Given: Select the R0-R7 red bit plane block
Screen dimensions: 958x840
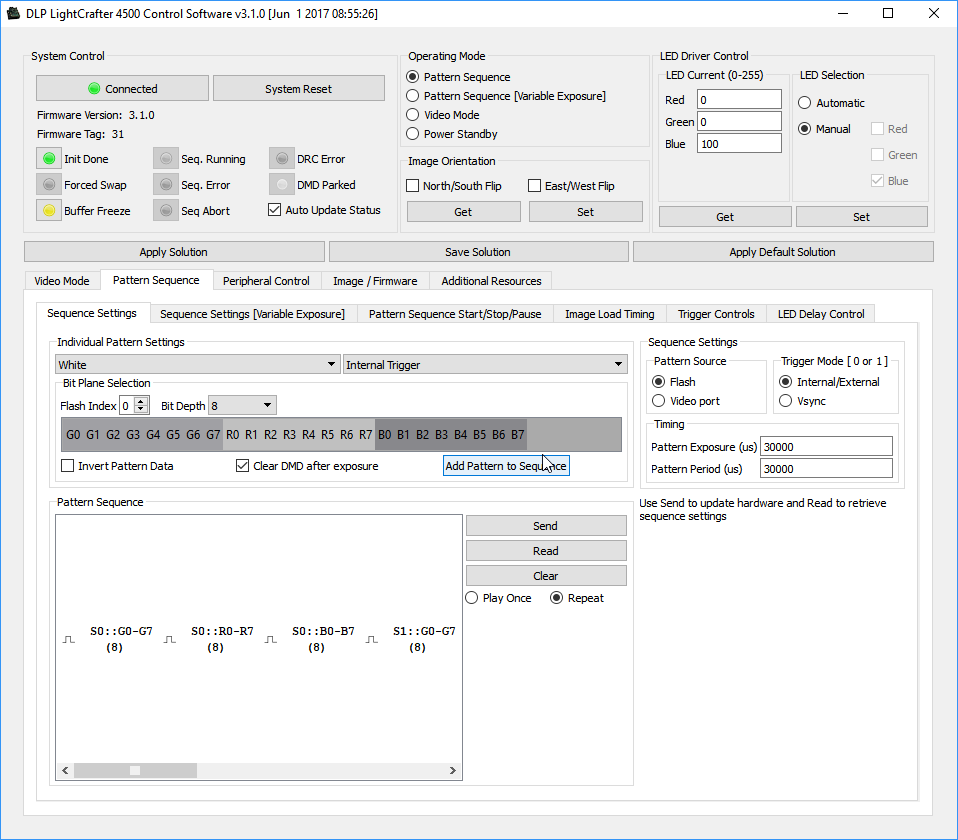Looking at the screenshot, I should [x=299, y=435].
